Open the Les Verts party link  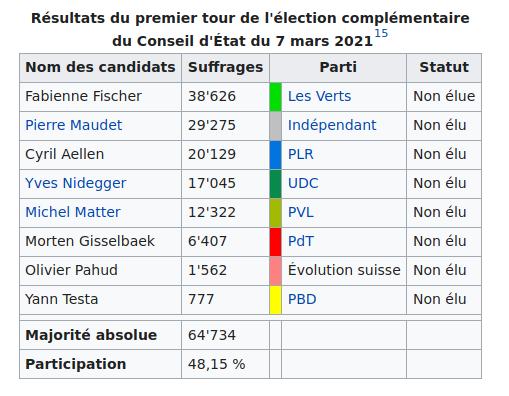point(319,96)
